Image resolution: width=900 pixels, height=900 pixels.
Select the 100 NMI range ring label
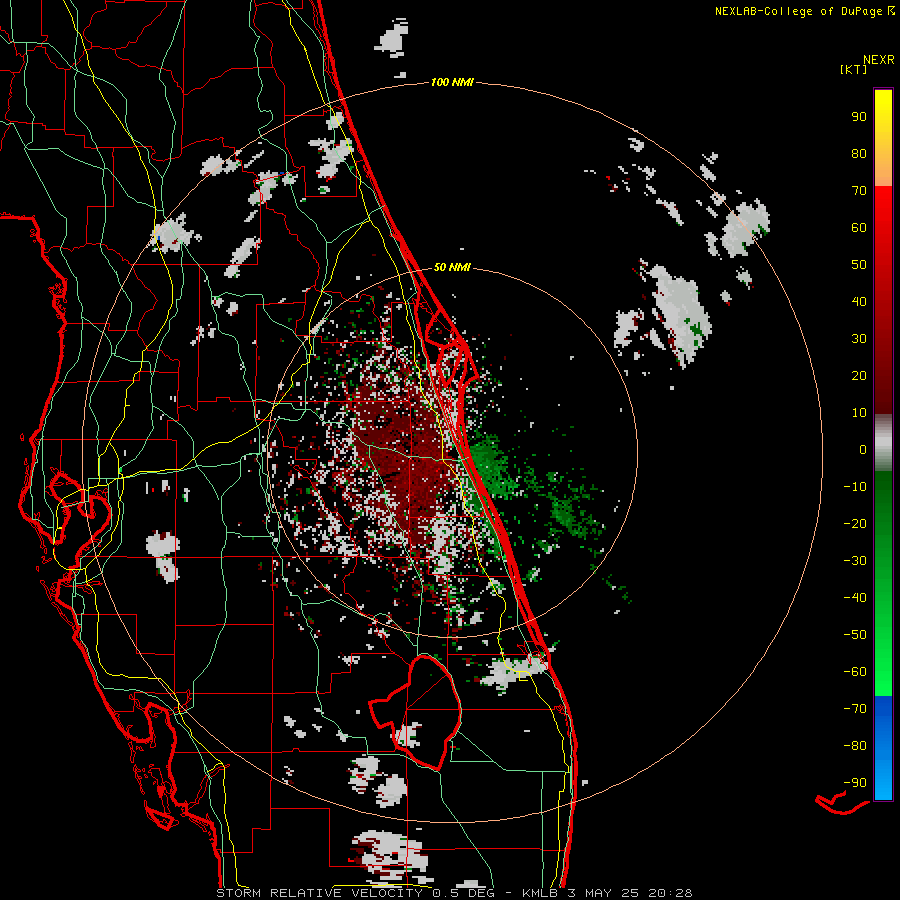[x=452, y=82]
